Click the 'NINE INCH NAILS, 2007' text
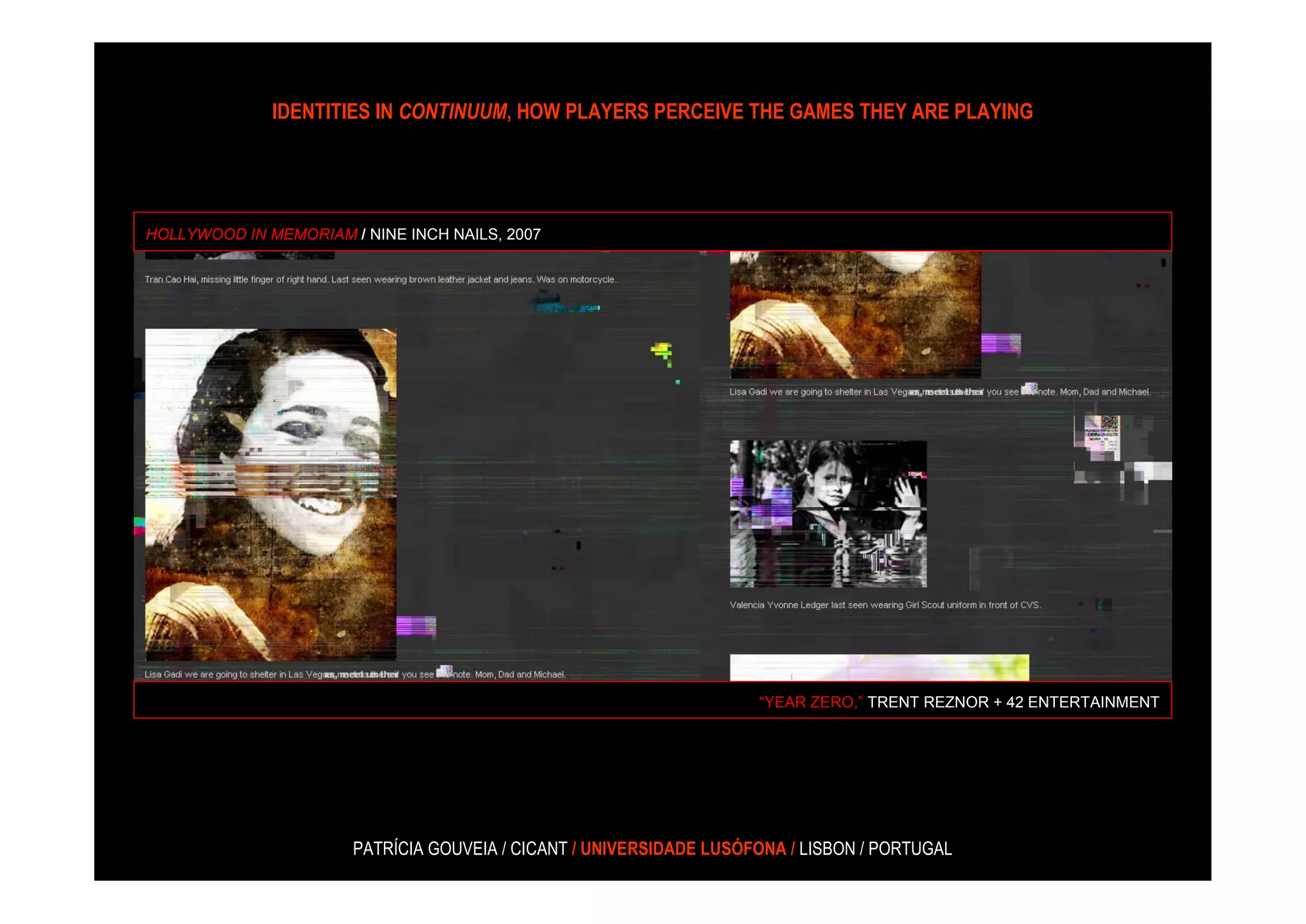The width and height of the screenshot is (1306, 924). (x=455, y=234)
